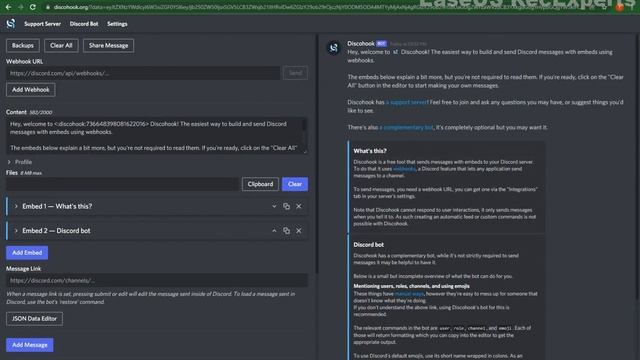640x360 pixels.
Task: Open the JSON Data Editor
Action: [x=34, y=319]
